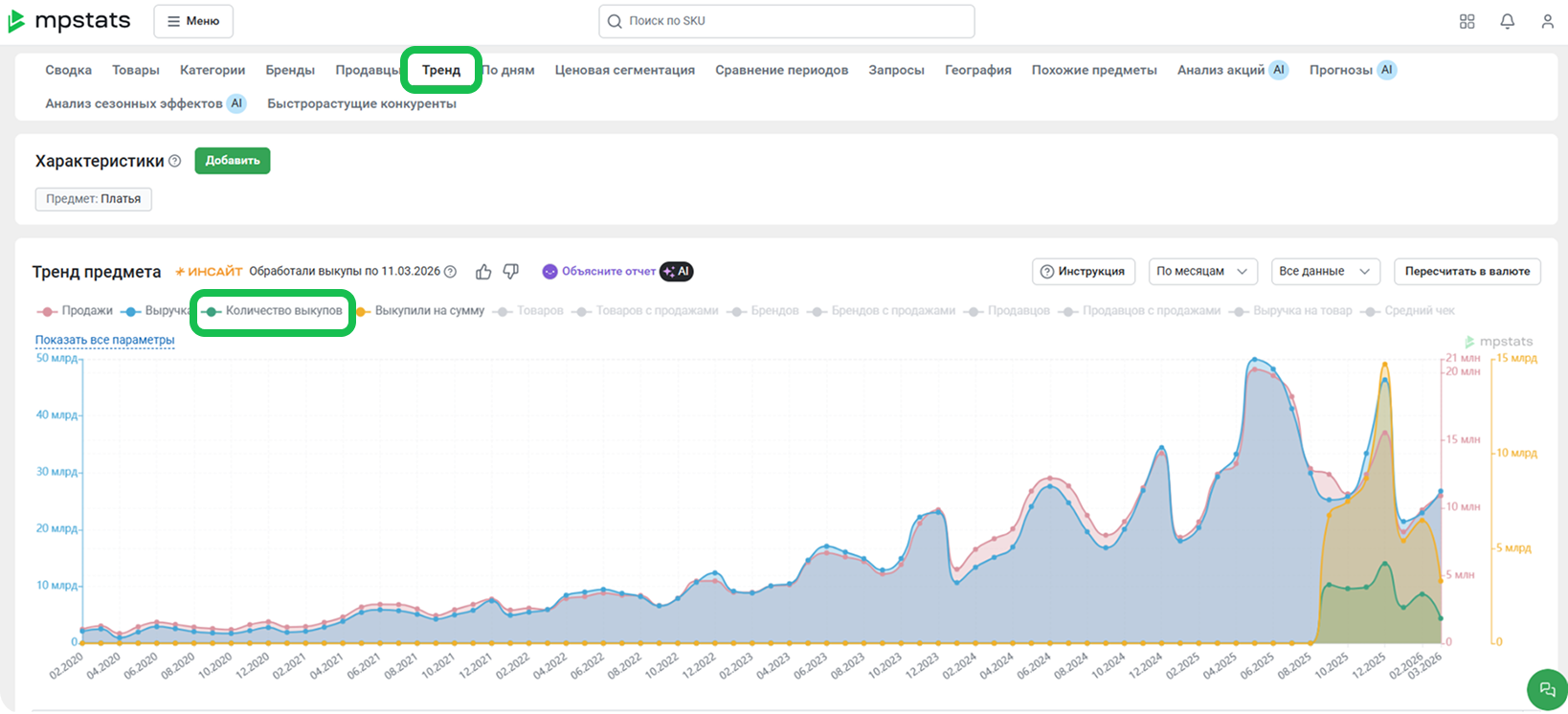Click help icon next to Характеристики
The width and height of the screenshot is (1568, 714).
(175, 162)
